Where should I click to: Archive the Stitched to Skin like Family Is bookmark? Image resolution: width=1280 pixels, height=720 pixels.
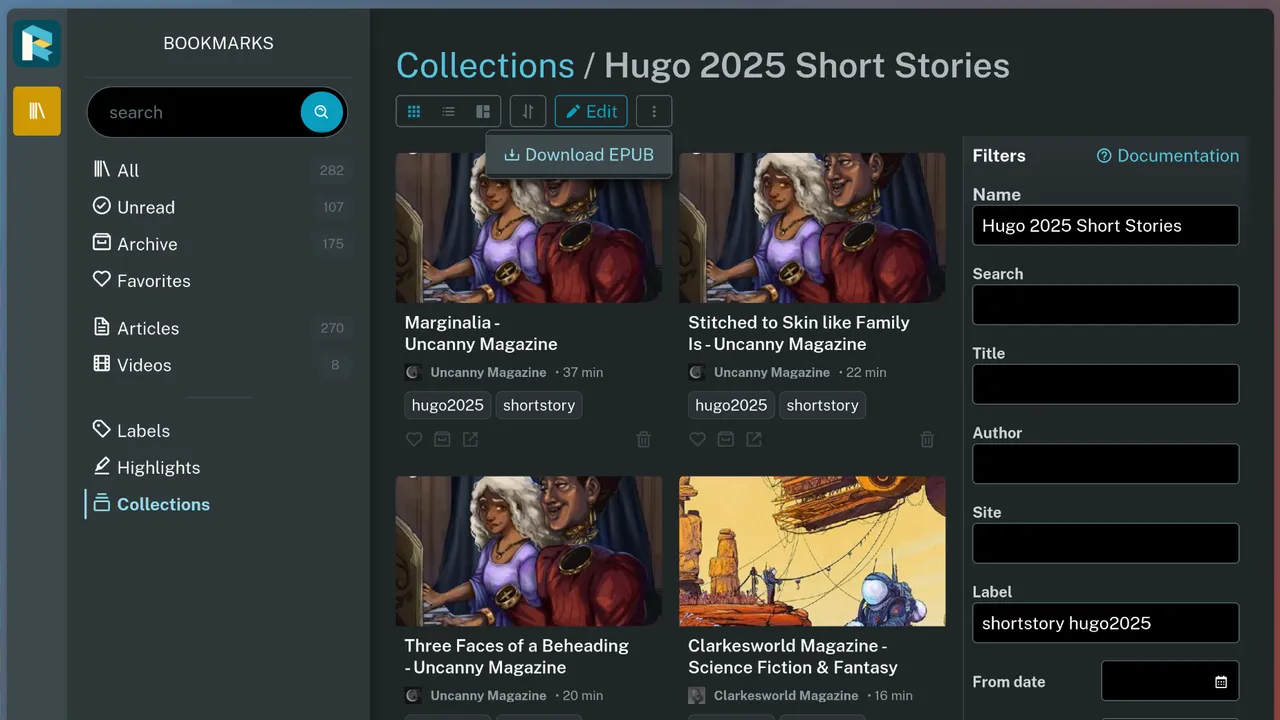[x=726, y=439]
